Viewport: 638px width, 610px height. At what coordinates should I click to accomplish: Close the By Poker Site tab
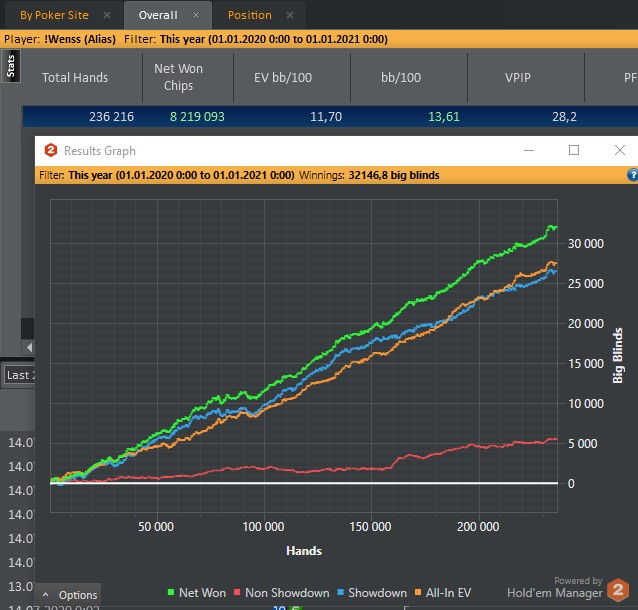(107, 15)
